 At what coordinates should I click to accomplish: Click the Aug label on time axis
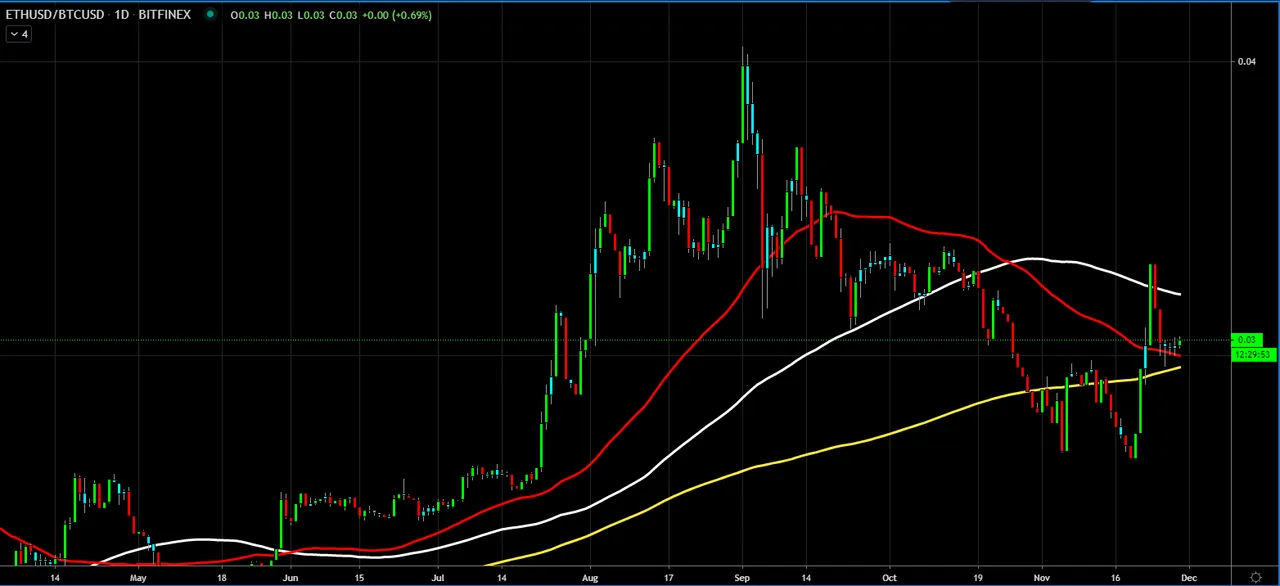[590, 577]
